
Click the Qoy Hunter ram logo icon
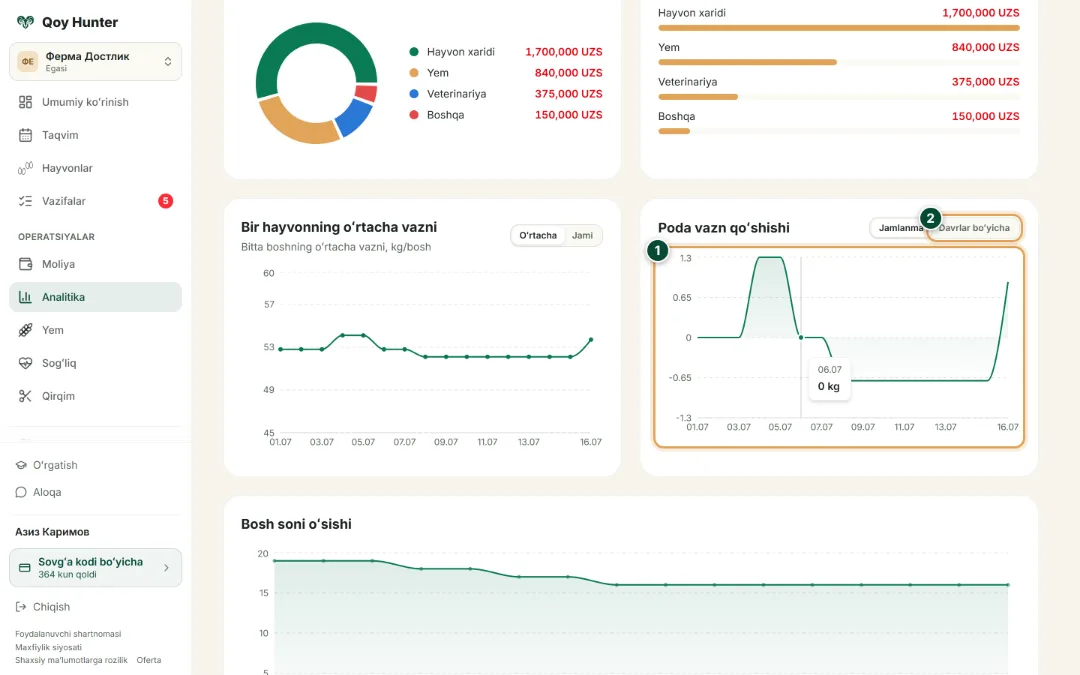[x=25, y=22]
